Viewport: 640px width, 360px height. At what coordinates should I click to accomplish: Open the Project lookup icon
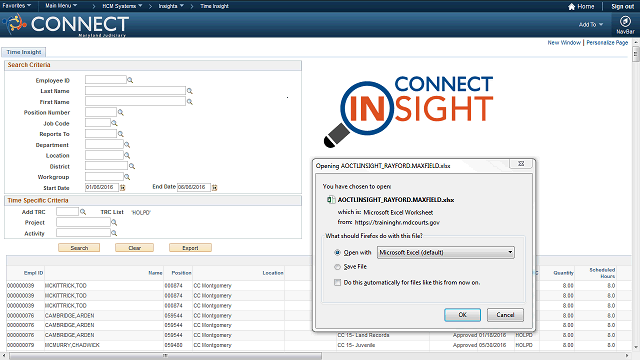point(114,222)
